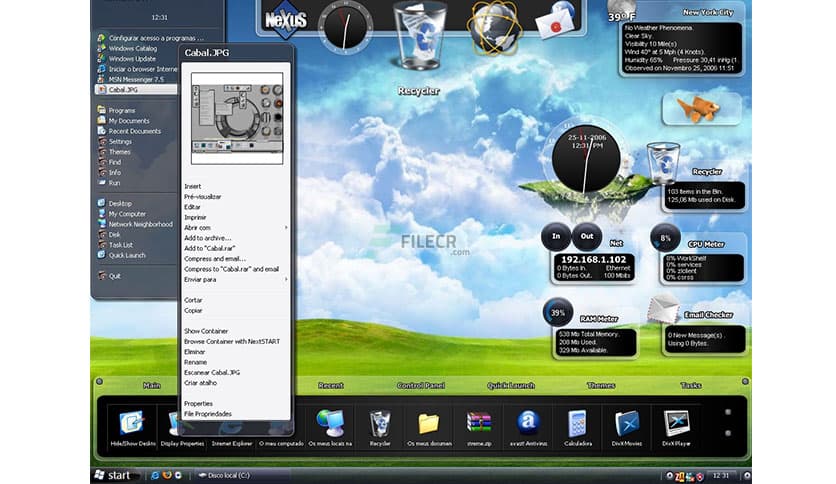Click the Nexus logo in top dock
Screen dimensions: 836x484
(x=286, y=20)
